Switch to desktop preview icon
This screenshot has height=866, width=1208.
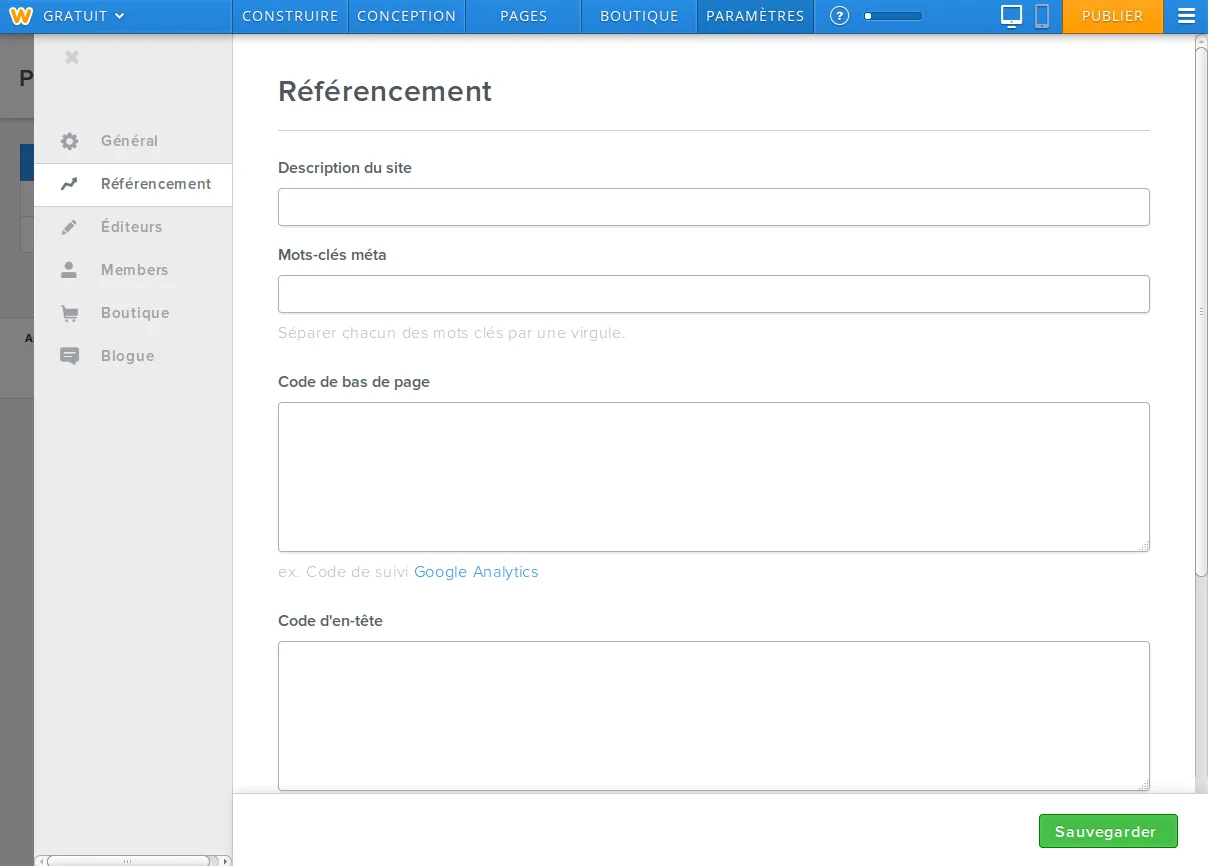pos(1012,16)
